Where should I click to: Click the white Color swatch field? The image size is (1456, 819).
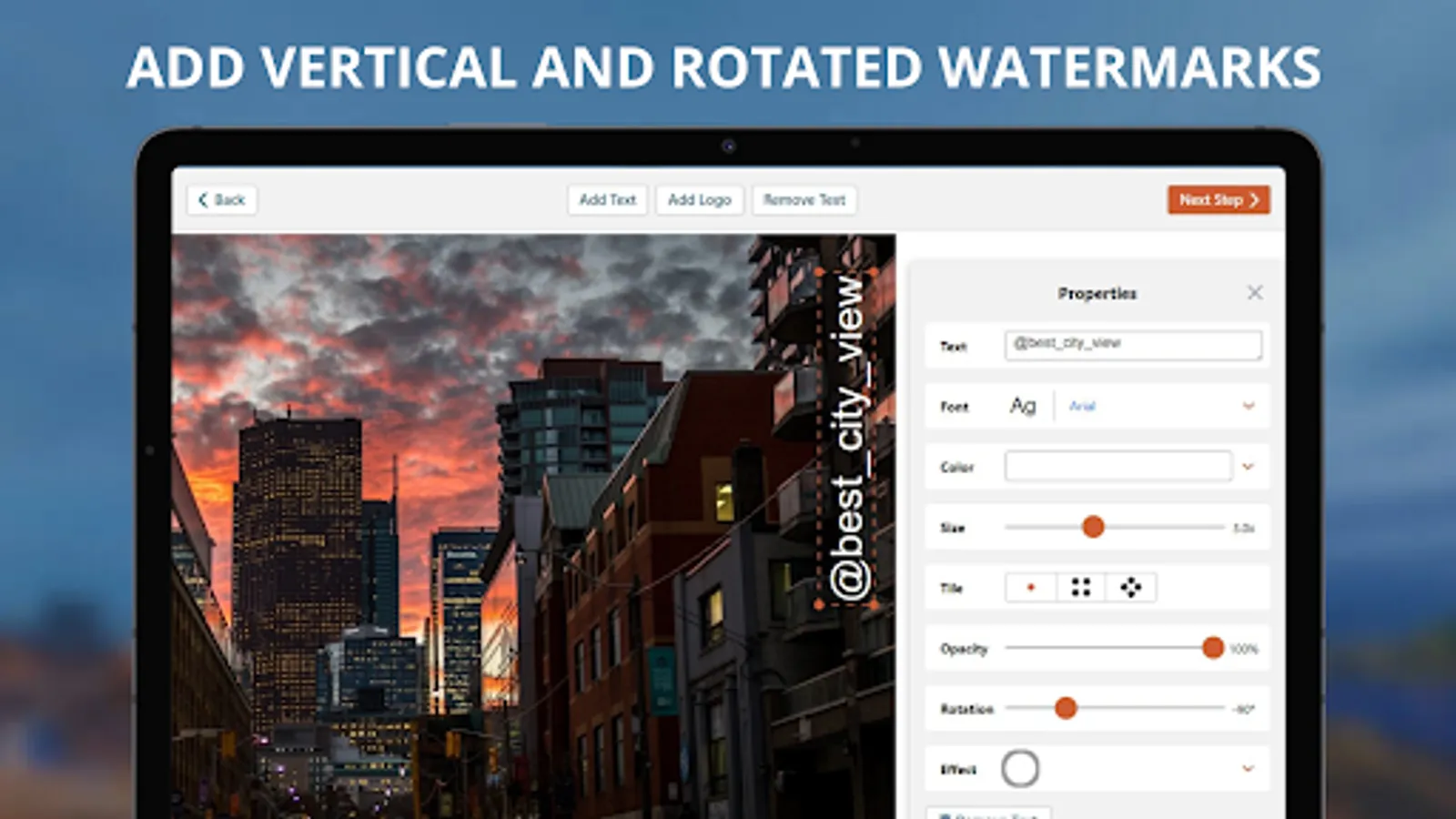1118,466
